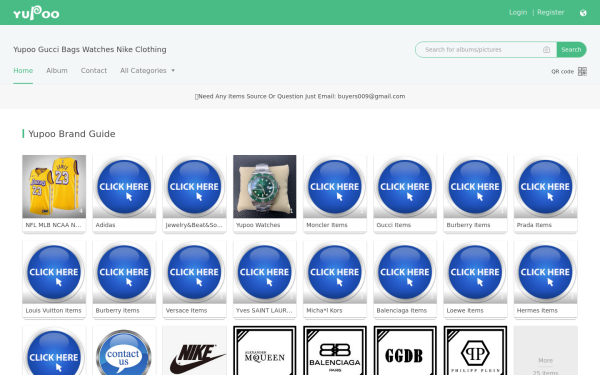Open the Yupoo Watches album thumbnail
Image resolution: width=600 pixels, height=375 pixels.
[x=264, y=187]
